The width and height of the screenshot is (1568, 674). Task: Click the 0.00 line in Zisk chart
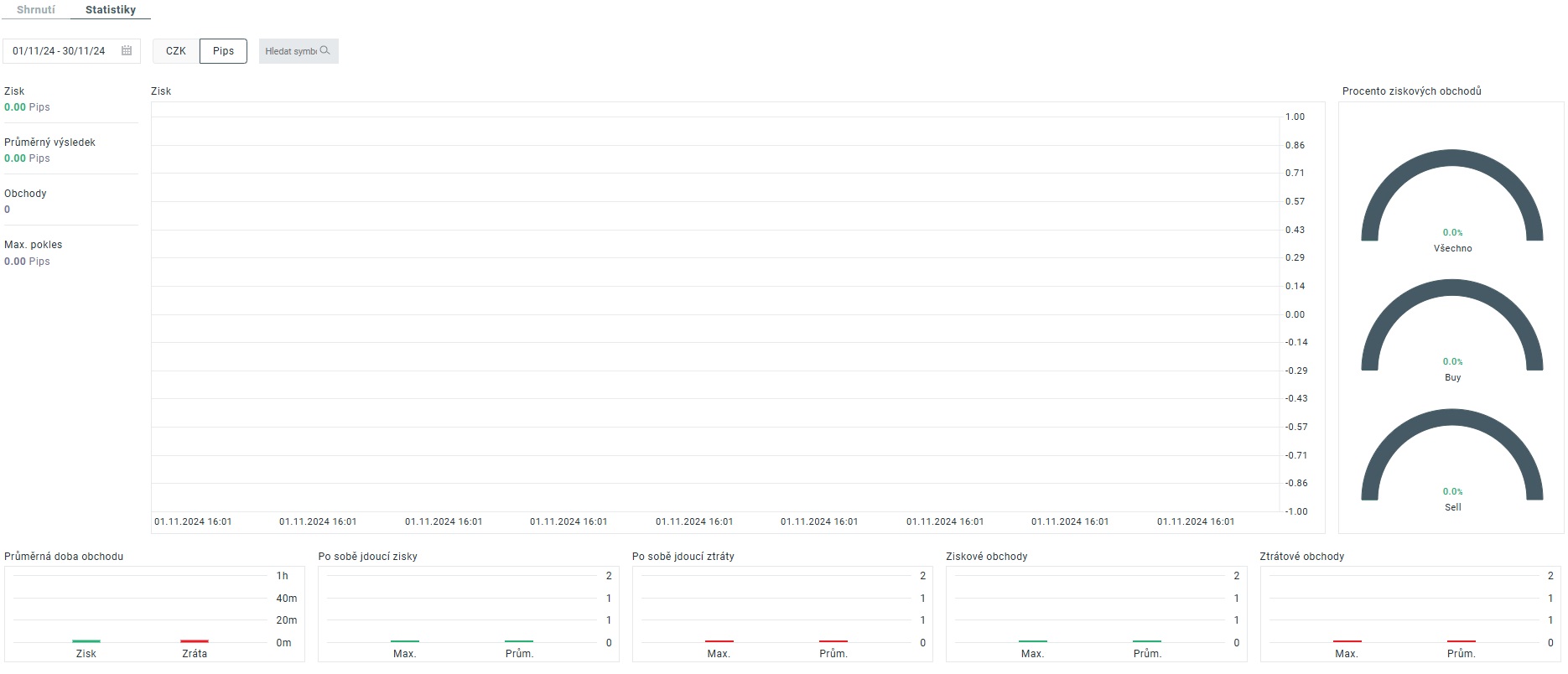point(713,314)
